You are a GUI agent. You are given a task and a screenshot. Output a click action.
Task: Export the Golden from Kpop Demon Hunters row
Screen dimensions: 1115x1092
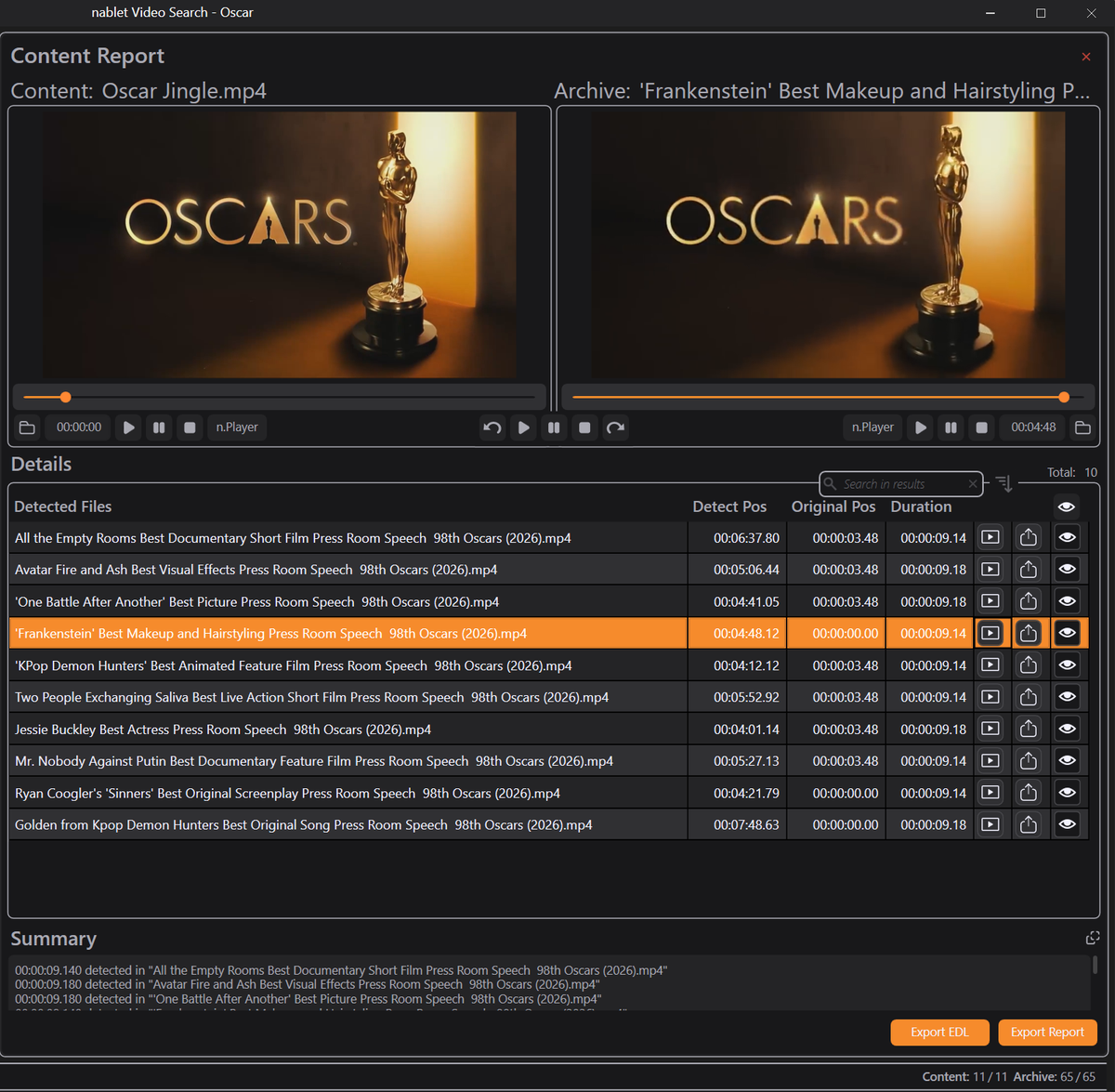click(1029, 824)
